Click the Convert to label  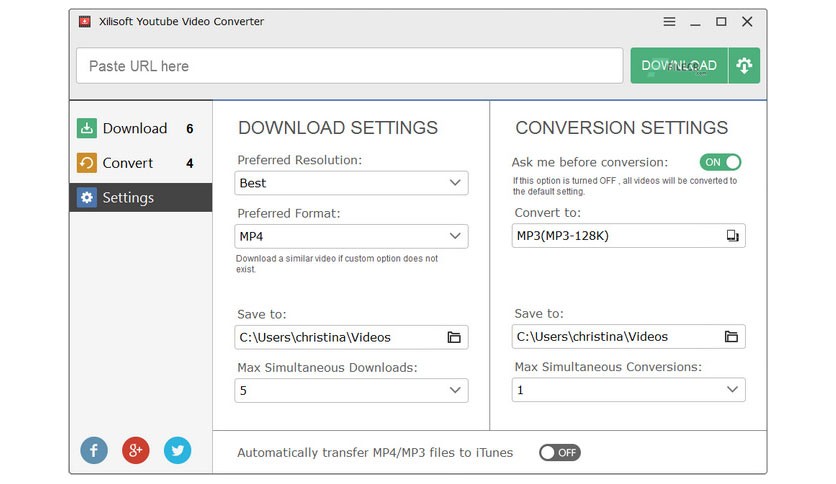click(x=548, y=213)
